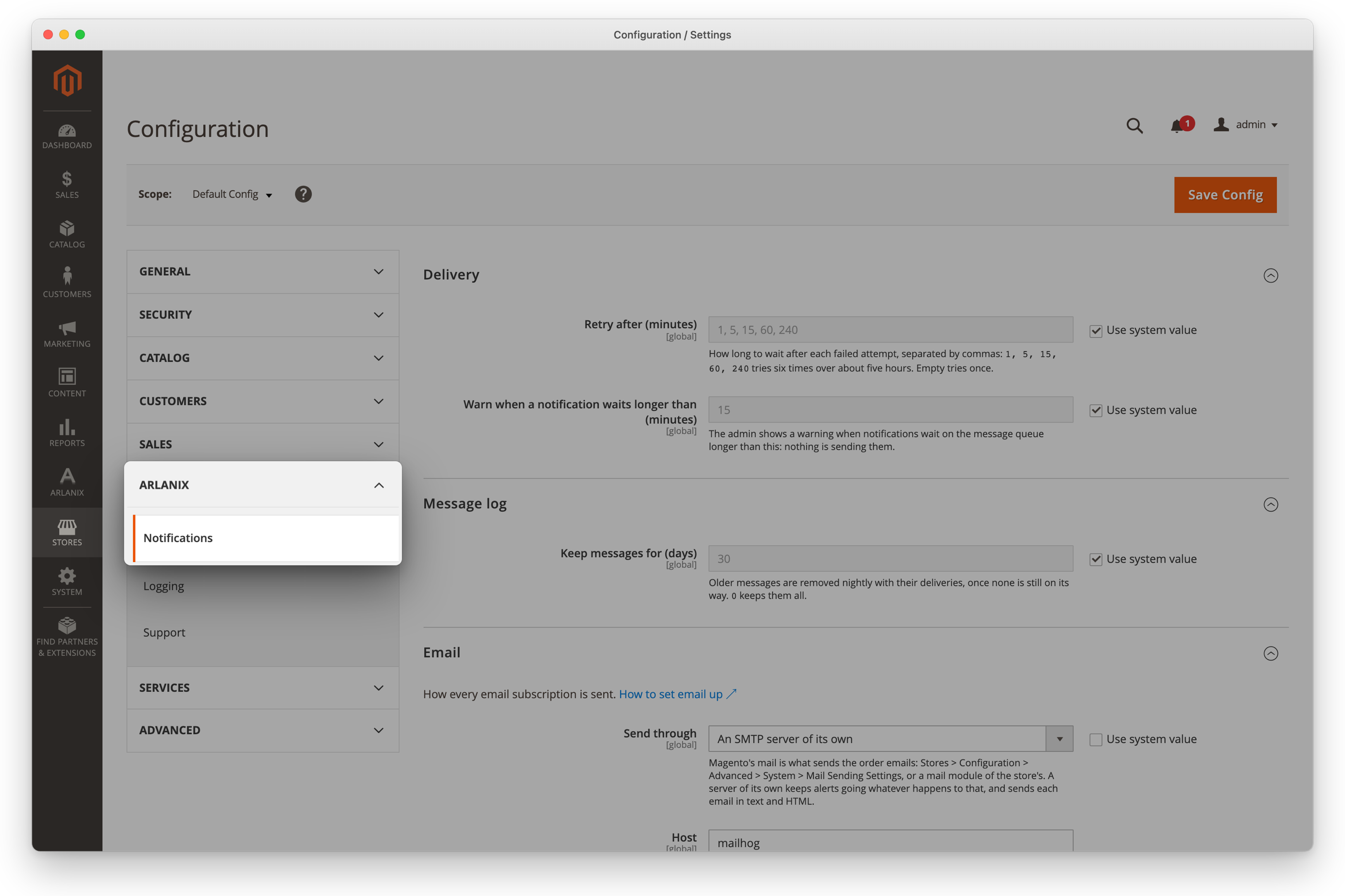Screen dimensions: 1345x896
Task: Click the Configuration page heading
Action: point(198,129)
